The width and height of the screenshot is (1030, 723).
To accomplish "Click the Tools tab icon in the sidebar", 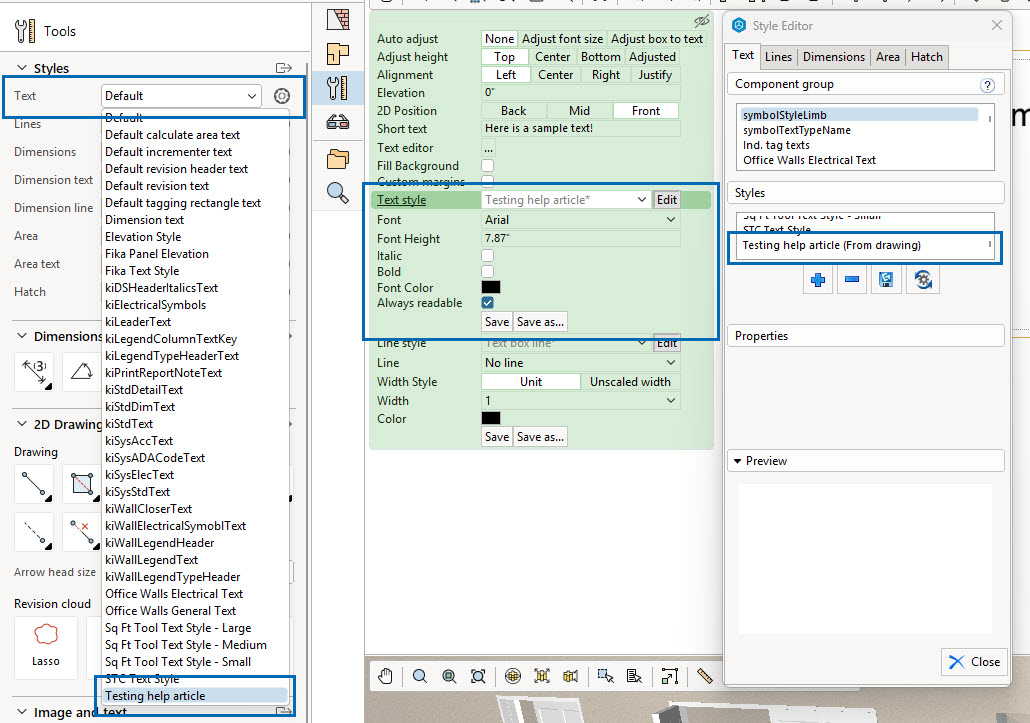I will tap(338, 88).
